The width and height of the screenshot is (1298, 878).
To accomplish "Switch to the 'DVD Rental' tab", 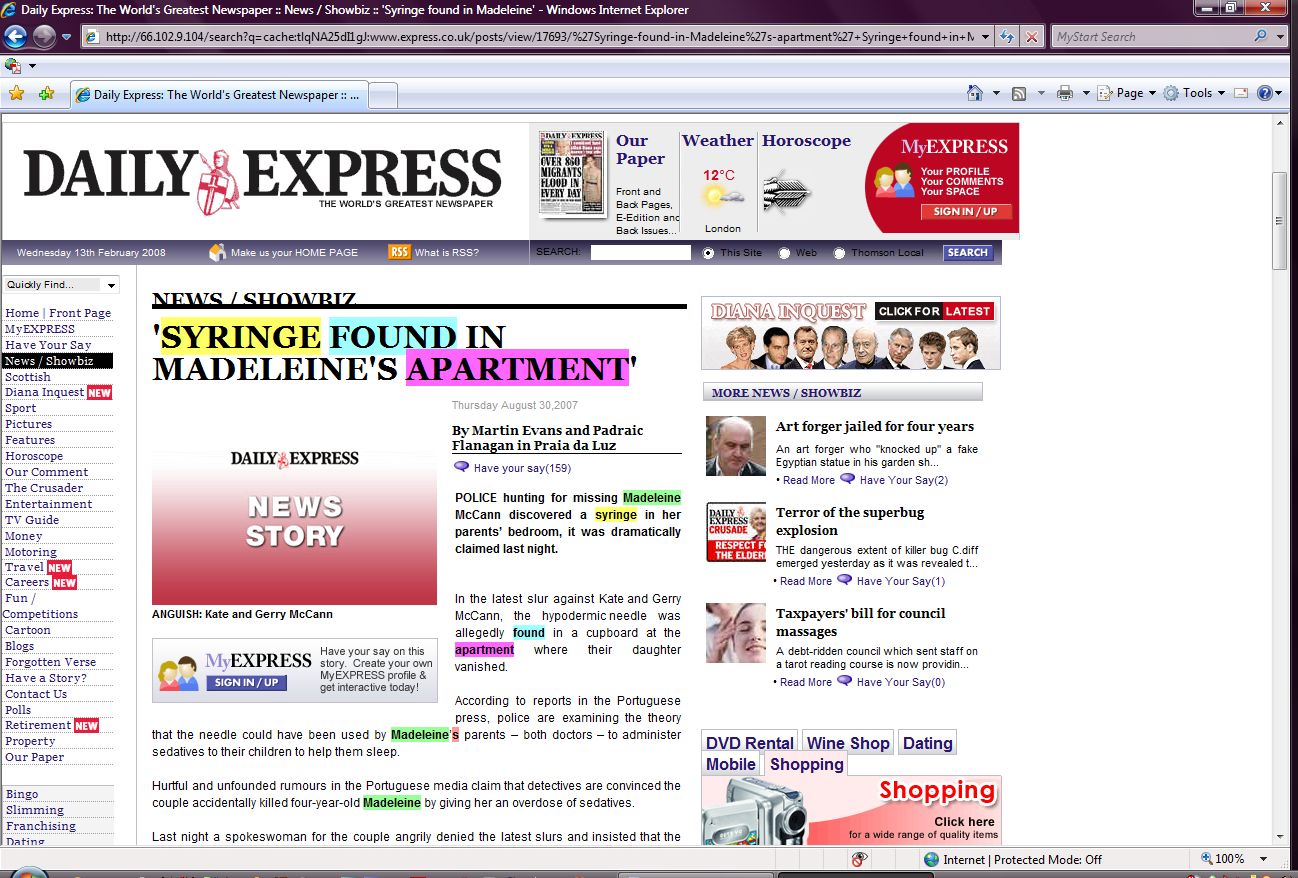I will [749, 743].
